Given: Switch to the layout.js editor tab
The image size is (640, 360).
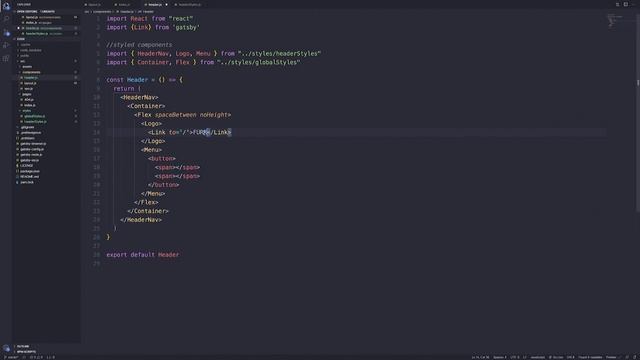Looking at the screenshot, I should 94,4.
